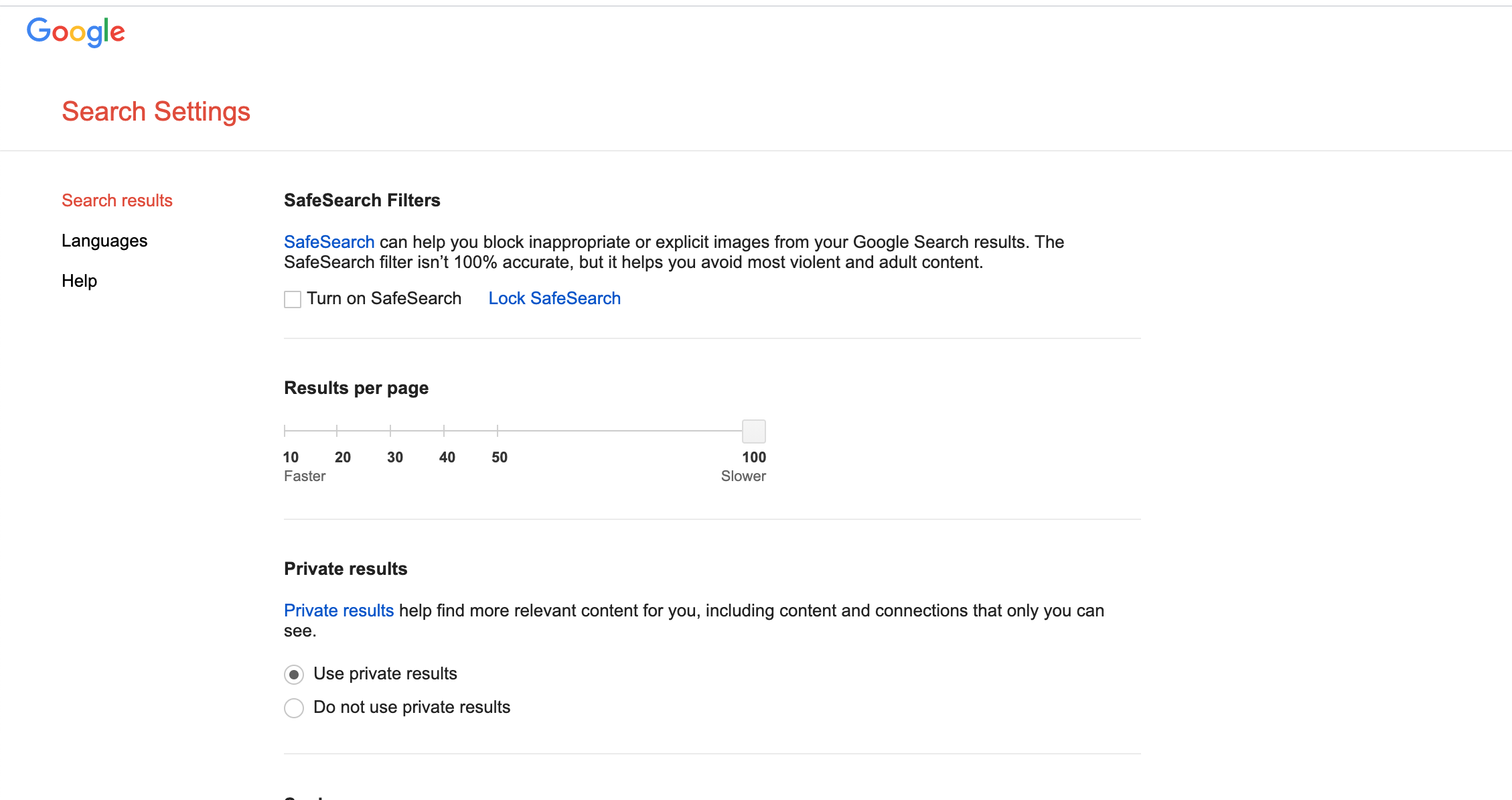Click the results per page slider handle
Viewport: 1512px width, 800px height.
[753, 431]
